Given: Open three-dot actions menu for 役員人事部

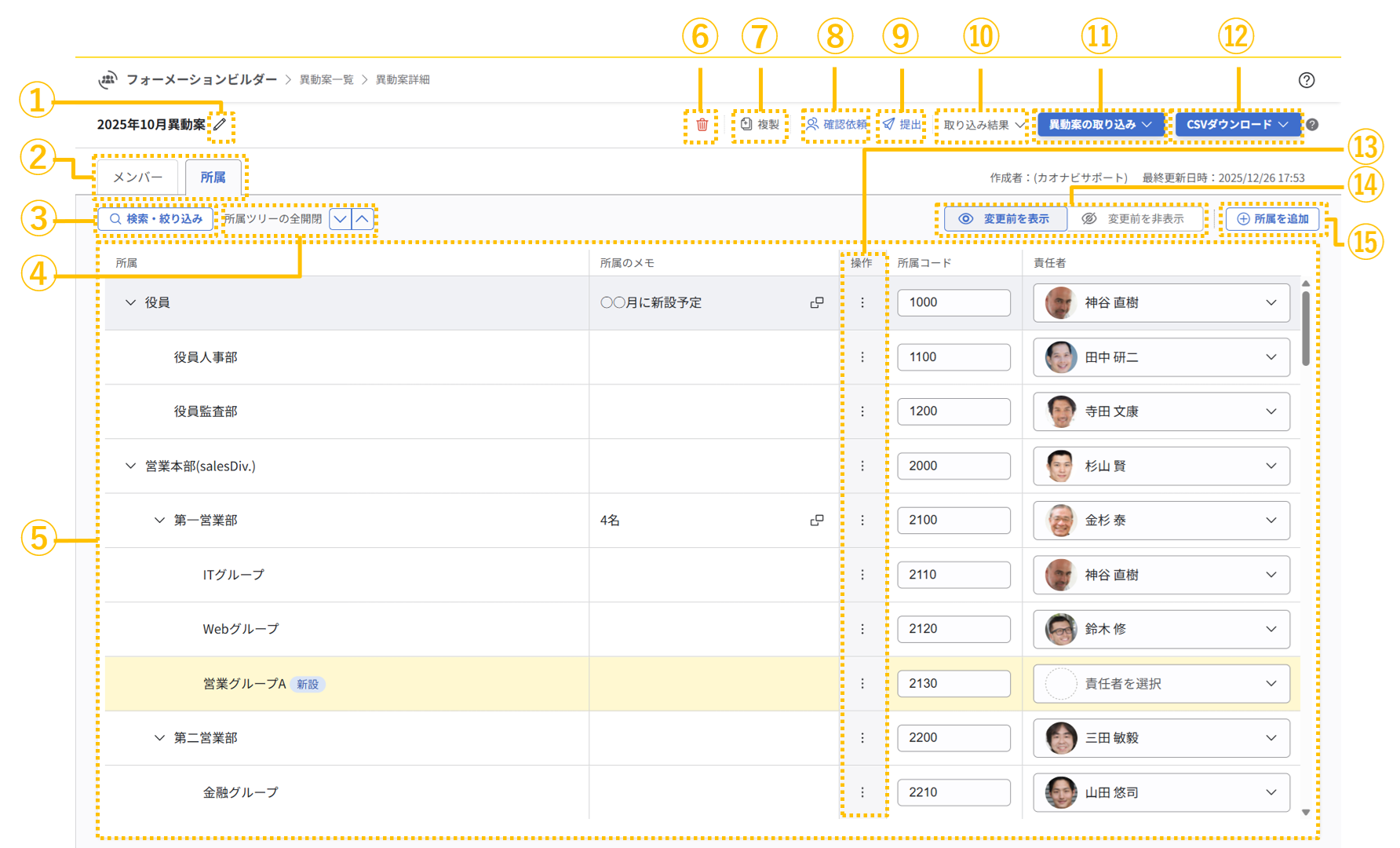Looking at the screenshot, I should (862, 357).
